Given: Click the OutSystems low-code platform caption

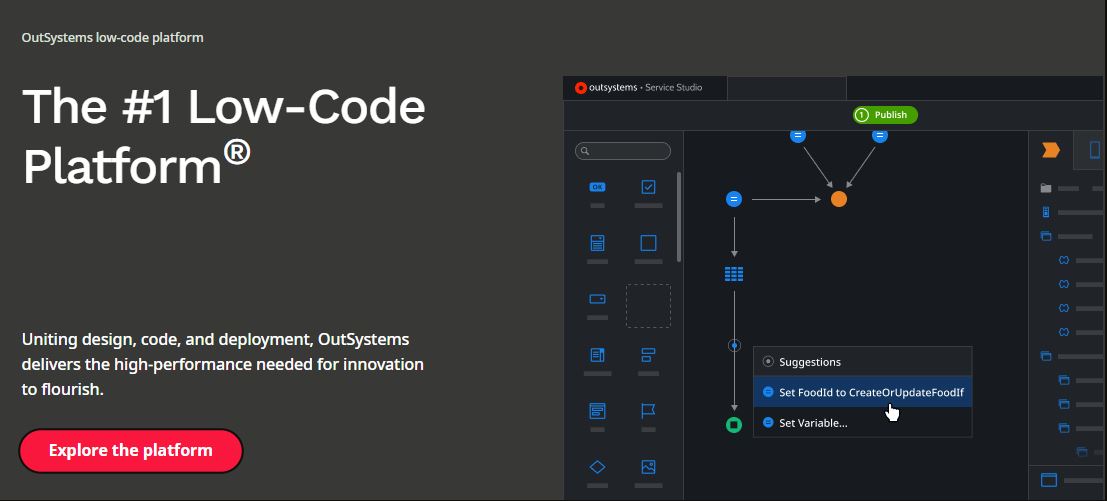Looking at the screenshot, I should coord(112,37).
